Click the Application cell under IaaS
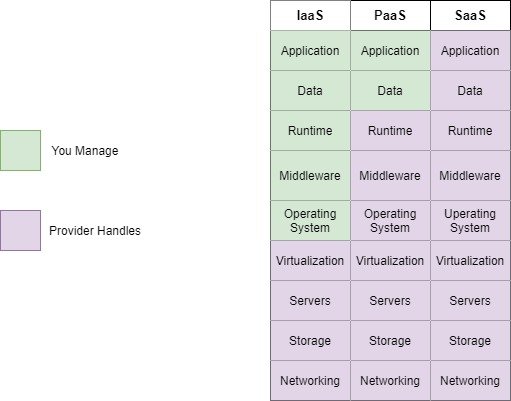The image size is (511, 401). [310, 51]
